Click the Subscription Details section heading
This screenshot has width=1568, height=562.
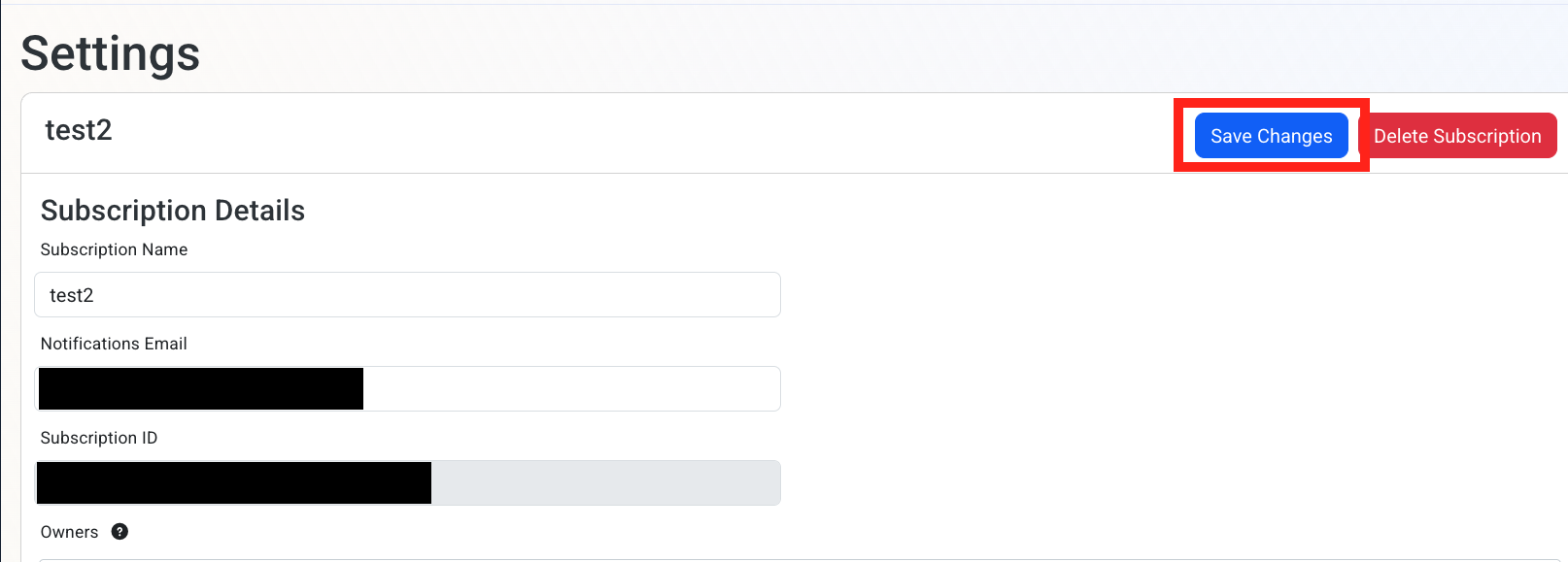pos(173,210)
